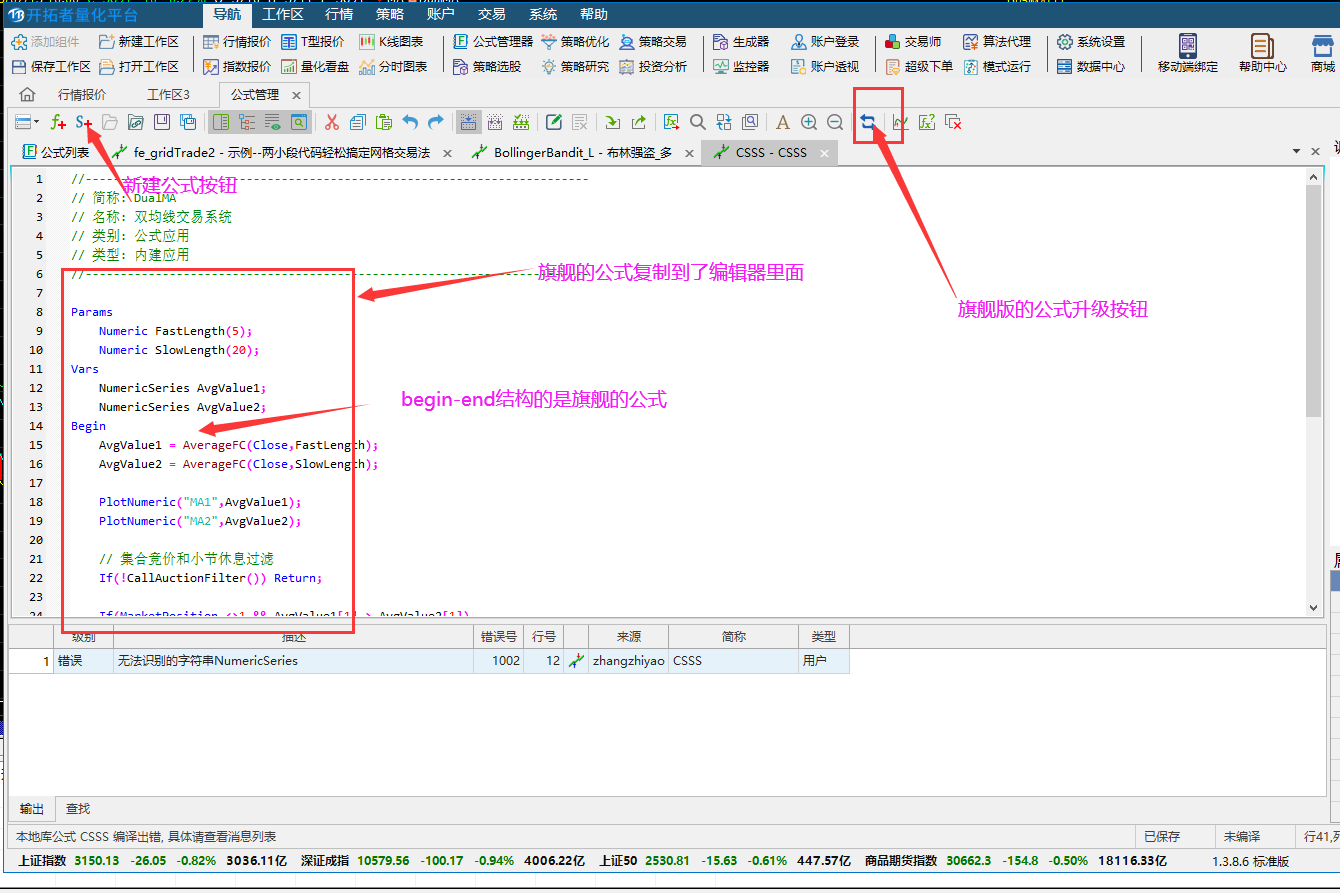The image size is (1340, 893).
Task: Toggle the list-with-eye view button
Action: pyautogui.click(x=273, y=122)
